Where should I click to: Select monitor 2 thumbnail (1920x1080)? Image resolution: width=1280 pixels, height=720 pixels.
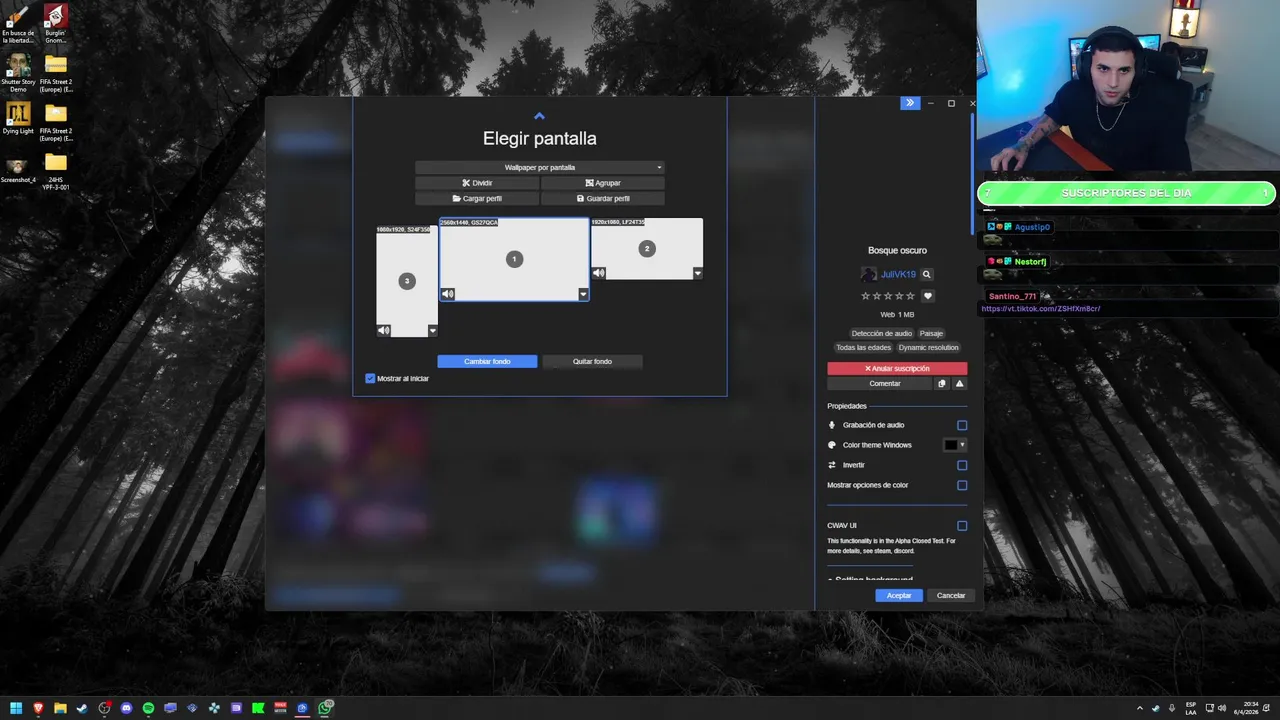pyautogui.click(x=647, y=248)
